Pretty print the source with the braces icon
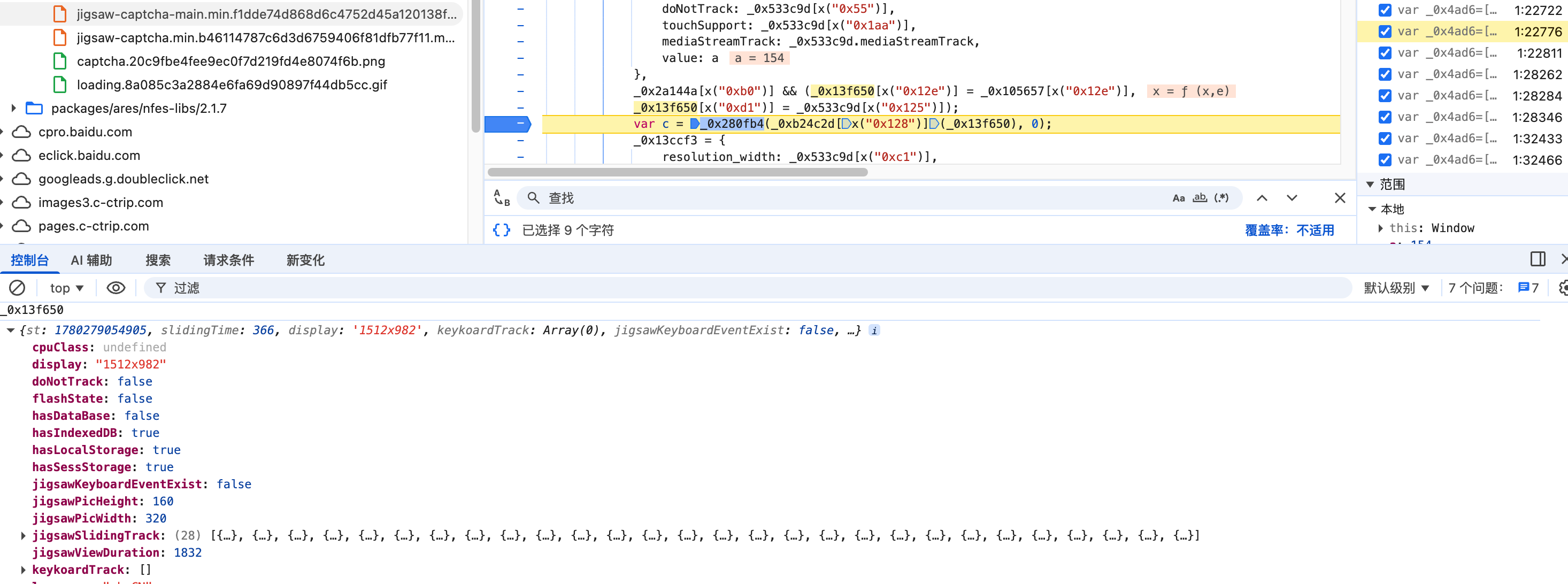Image resolution: width=1568 pixels, height=584 pixels. pos(501,230)
